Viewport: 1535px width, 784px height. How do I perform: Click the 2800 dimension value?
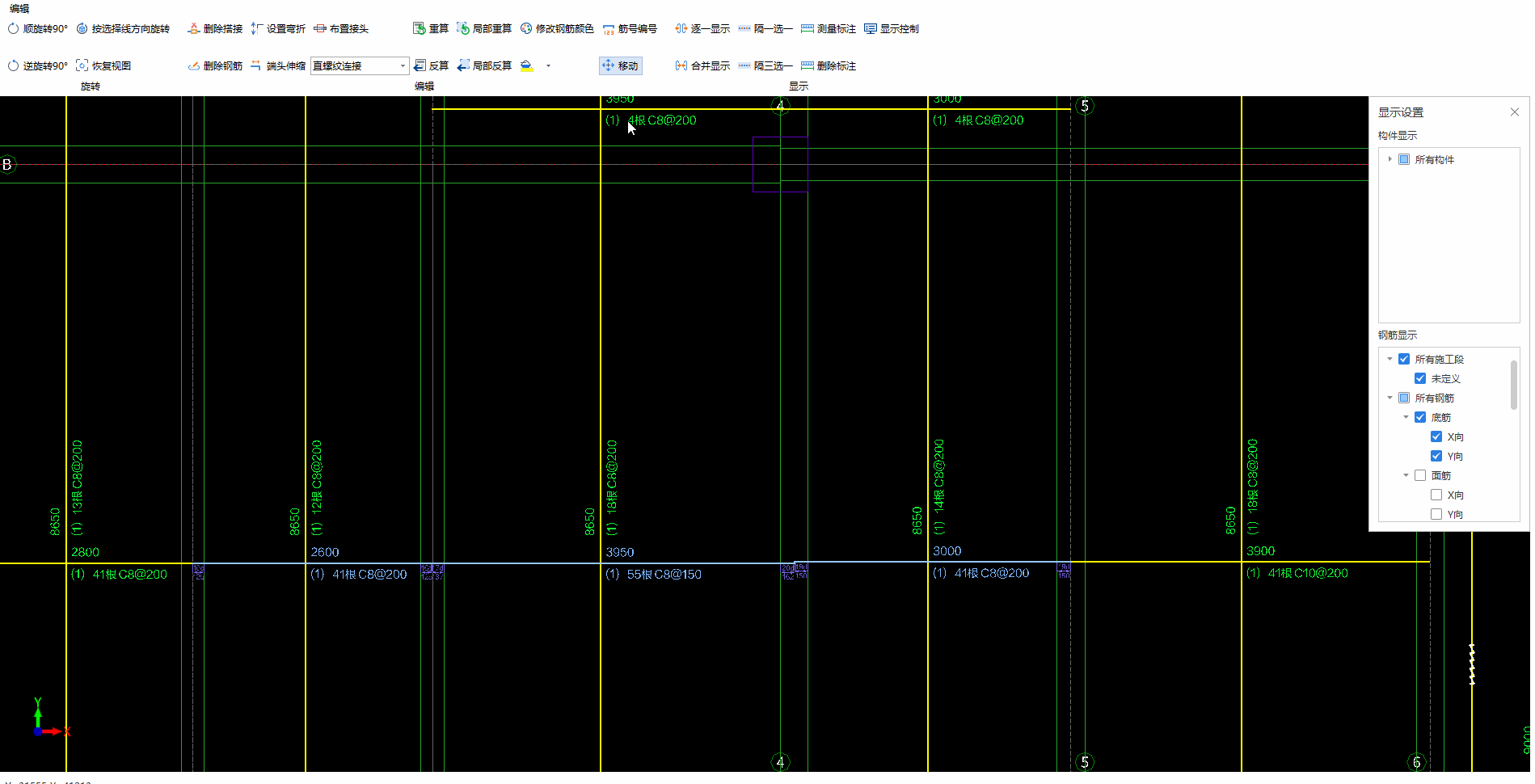coord(85,552)
